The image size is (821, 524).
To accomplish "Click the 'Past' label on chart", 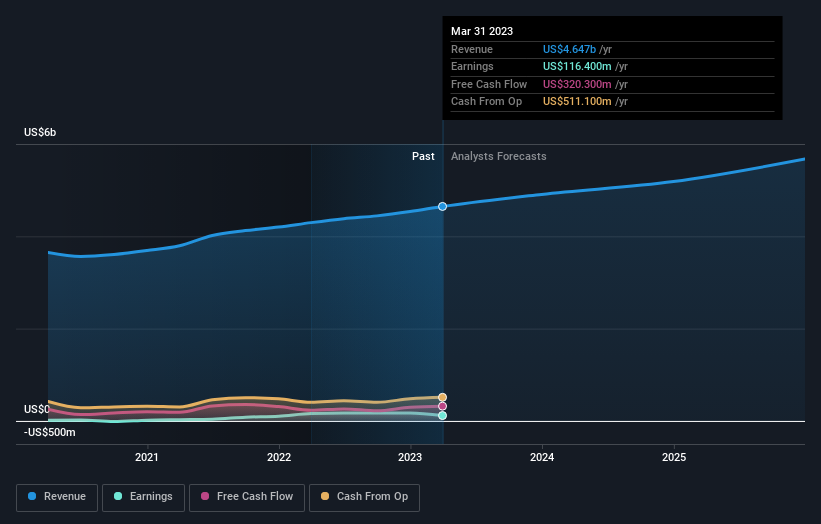I will pyautogui.click(x=423, y=156).
